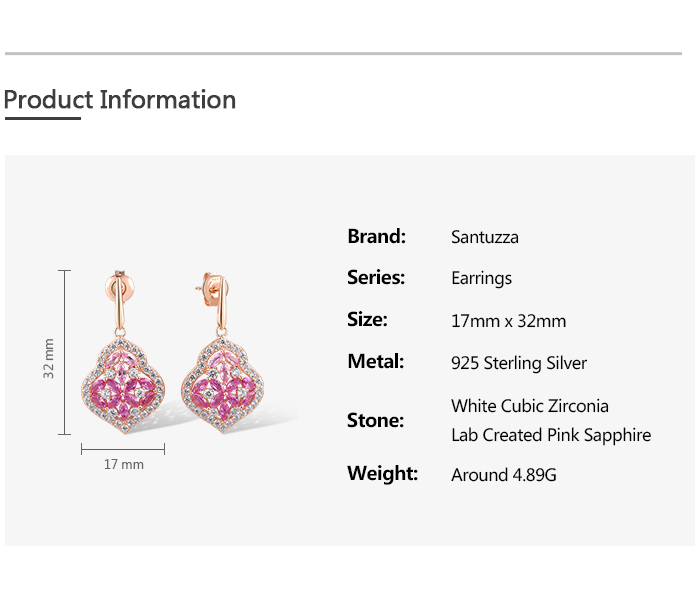Screen dimensions: 700x596
Task: Select the Series label
Action: (376, 278)
